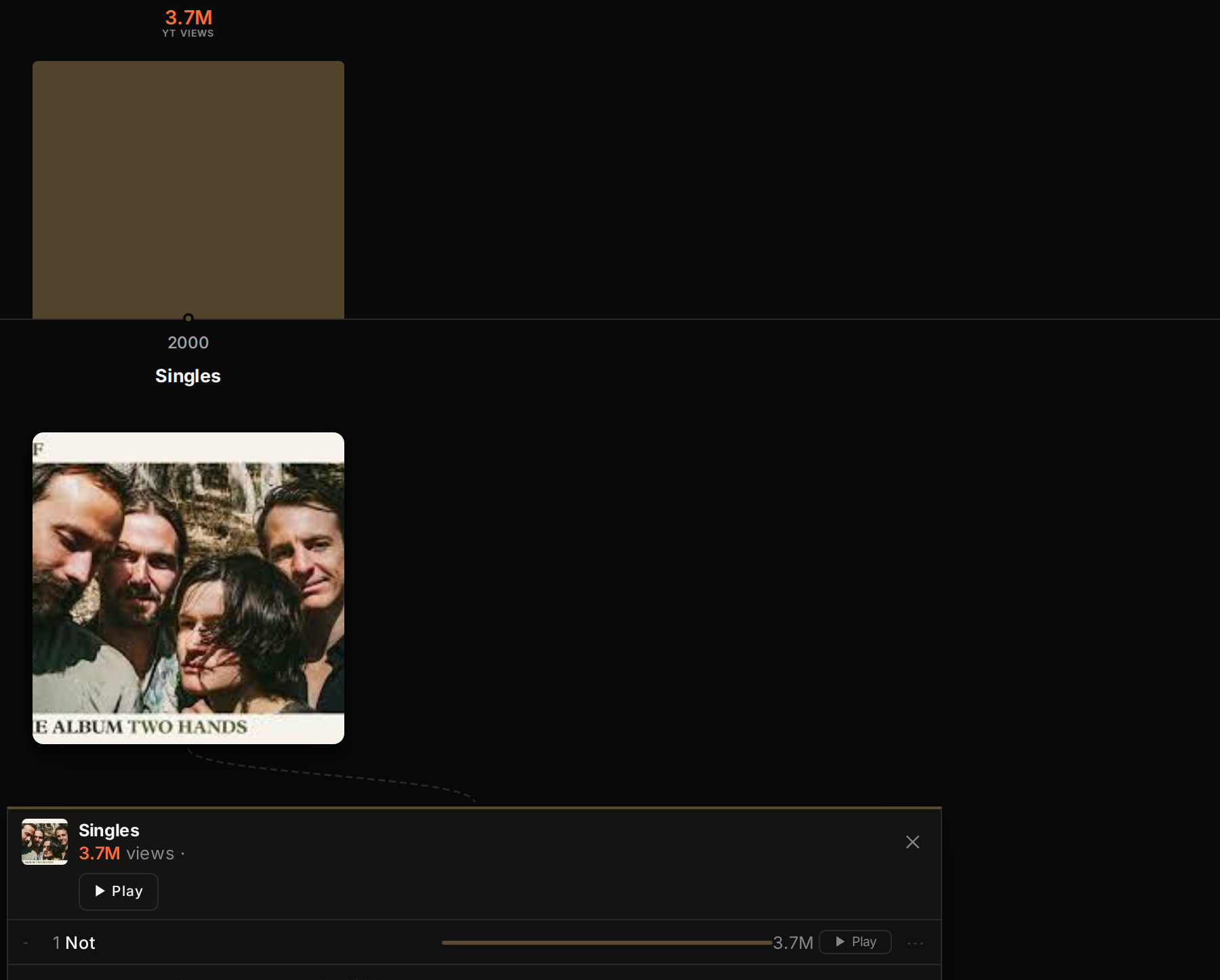
Task: Close the Singles detail panel
Action: point(912,842)
